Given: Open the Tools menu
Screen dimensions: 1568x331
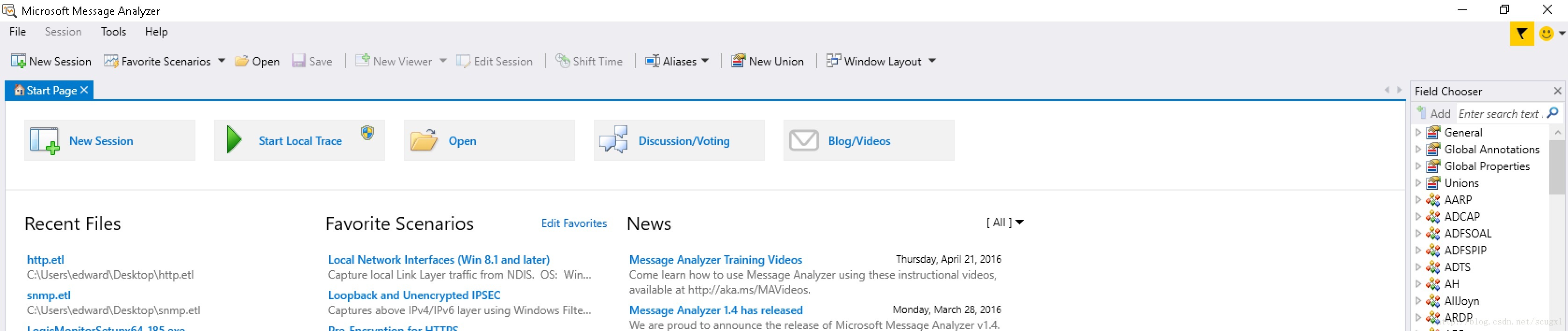Looking at the screenshot, I should pyautogui.click(x=113, y=32).
